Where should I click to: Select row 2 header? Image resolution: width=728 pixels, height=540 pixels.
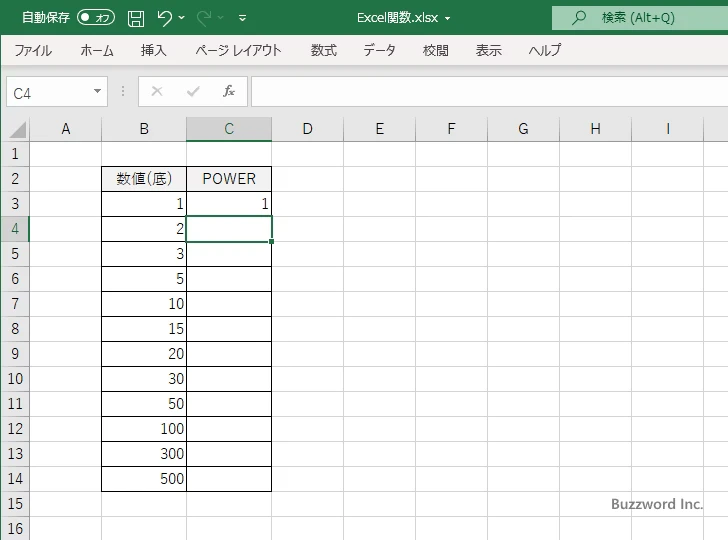click(x=15, y=179)
